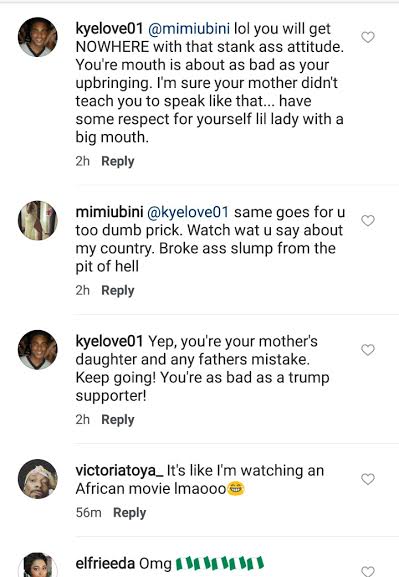399x577 pixels.
Task: Reply to victoriatoya_'s 56m old comment
Action: 130,513
